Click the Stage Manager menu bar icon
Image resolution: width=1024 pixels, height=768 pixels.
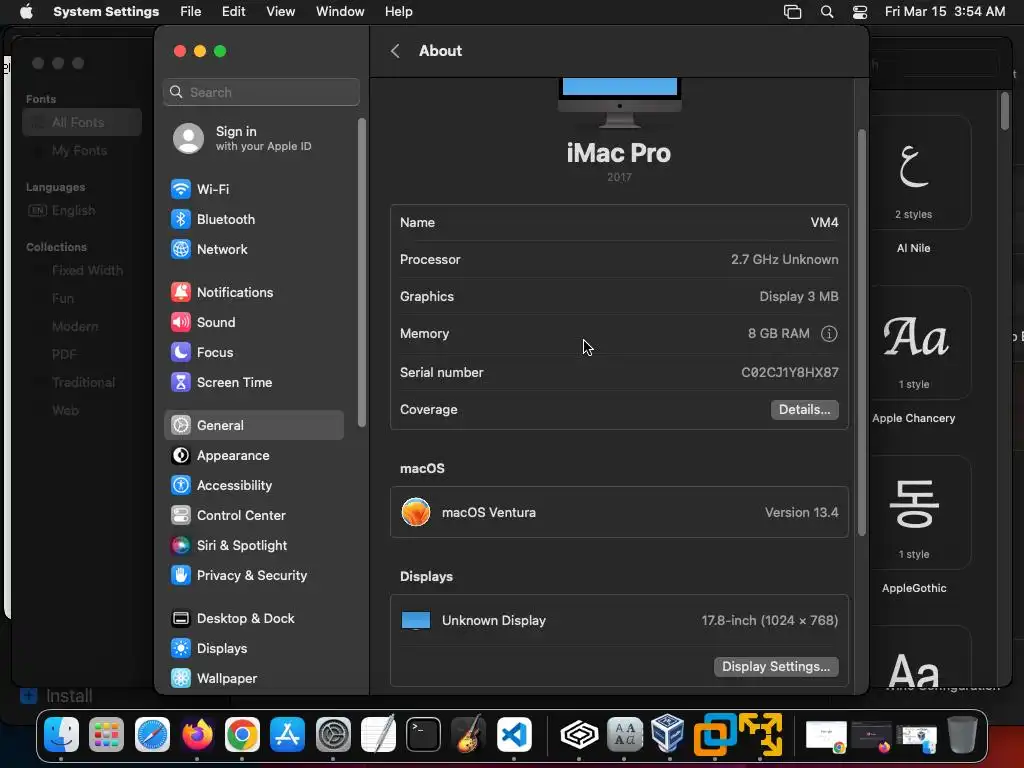[792, 12]
